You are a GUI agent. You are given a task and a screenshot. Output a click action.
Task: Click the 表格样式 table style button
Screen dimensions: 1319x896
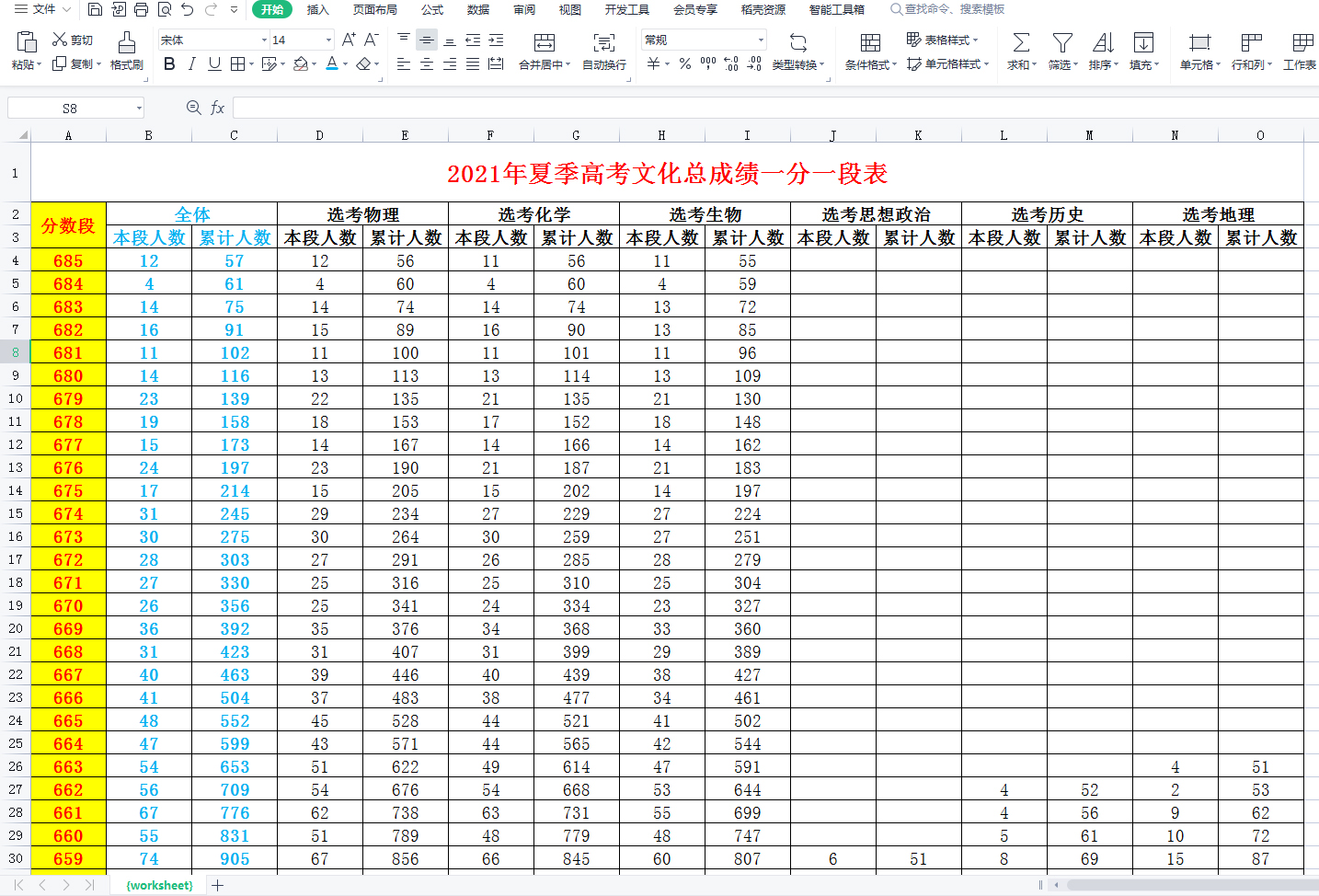941,40
